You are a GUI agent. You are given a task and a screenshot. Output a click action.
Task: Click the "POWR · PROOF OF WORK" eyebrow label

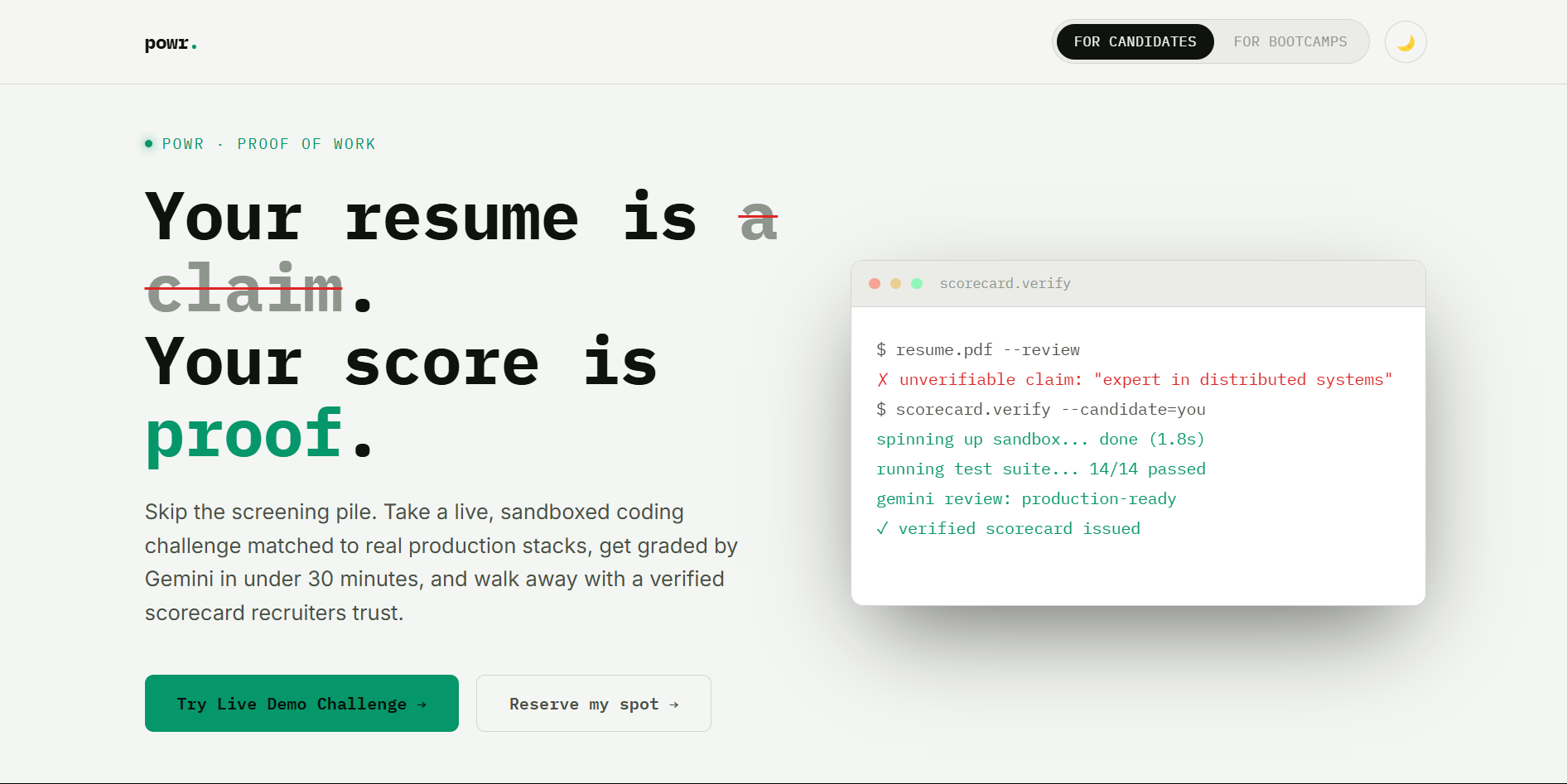[x=260, y=144]
